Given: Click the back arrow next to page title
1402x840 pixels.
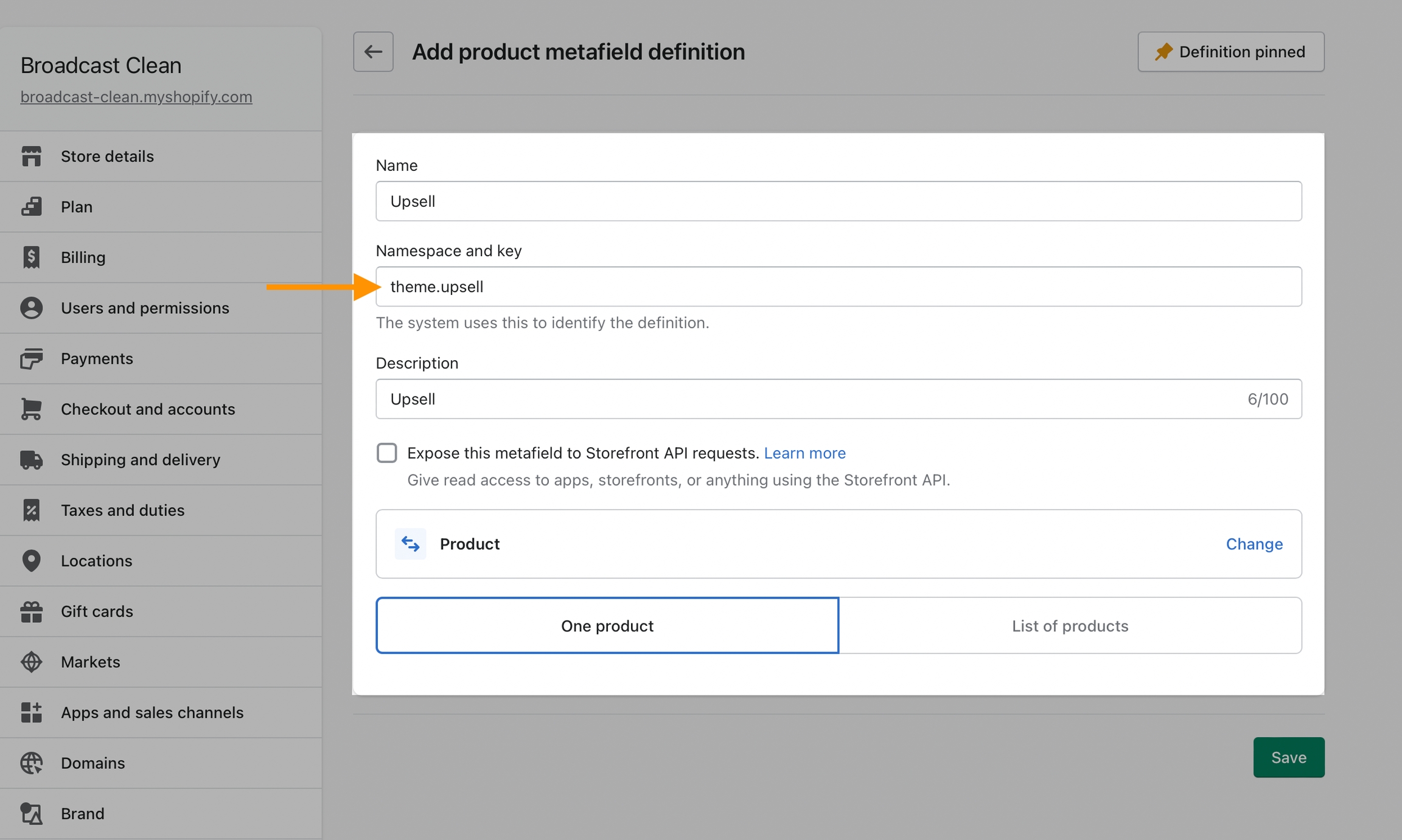Looking at the screenshot, I should pyautogui.click(x=373, y=52).
